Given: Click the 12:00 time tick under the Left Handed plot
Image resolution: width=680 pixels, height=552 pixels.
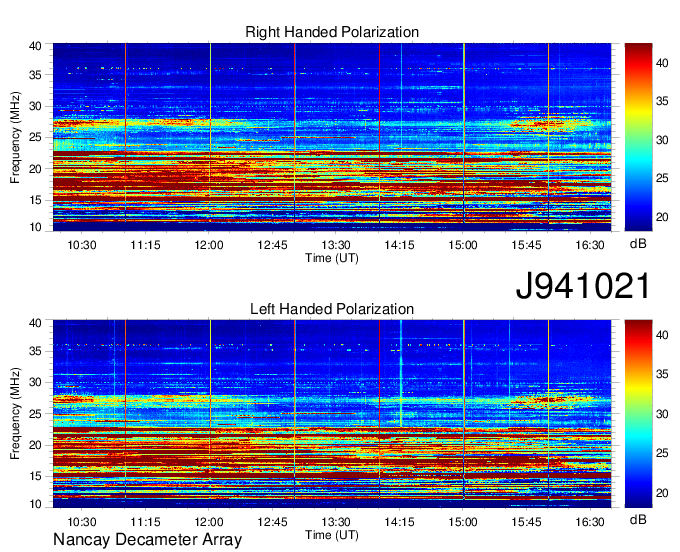Looking at the screenshot, I should 209,522.
